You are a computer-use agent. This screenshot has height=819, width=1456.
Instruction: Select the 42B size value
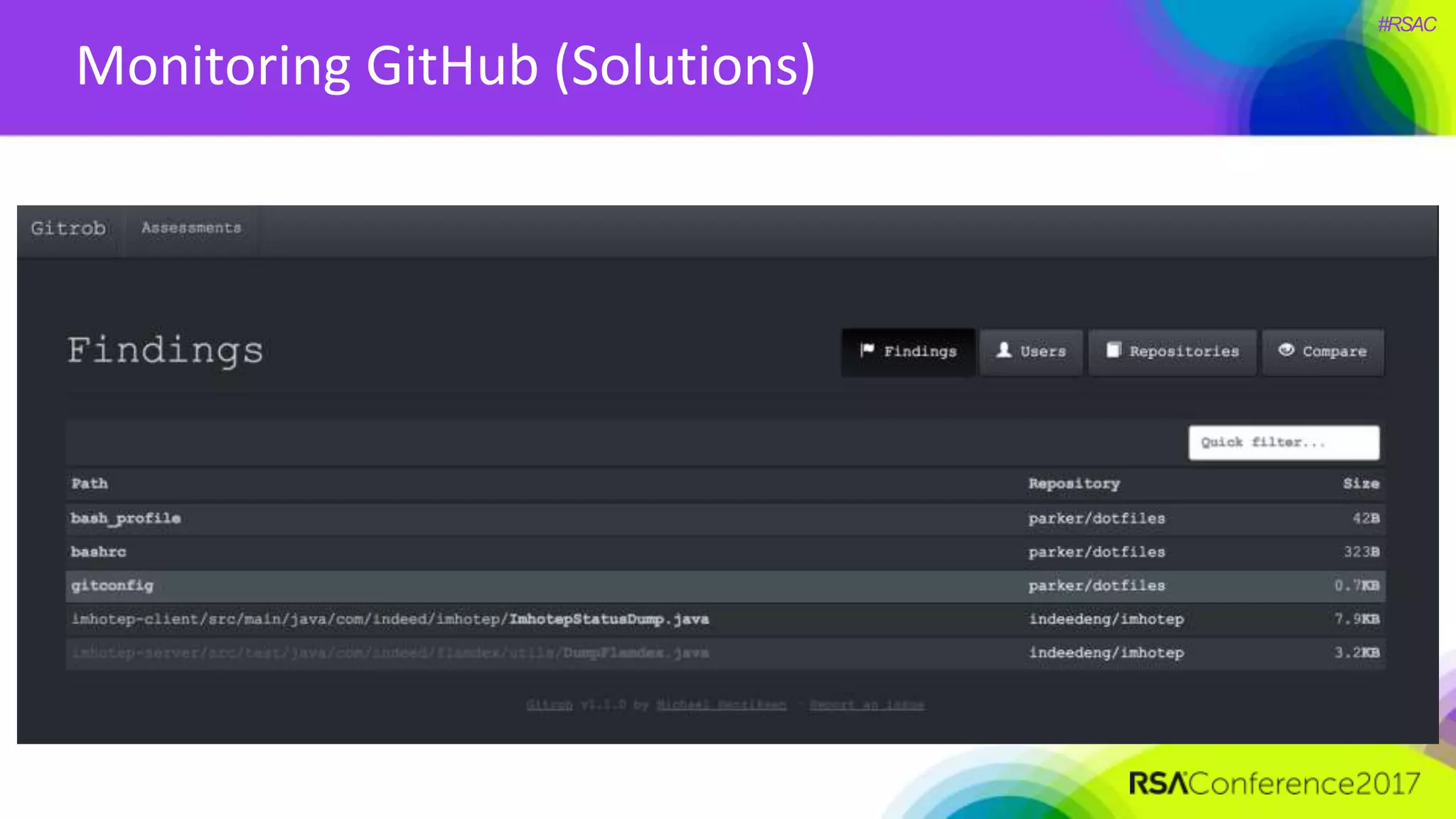(1366, 518)
